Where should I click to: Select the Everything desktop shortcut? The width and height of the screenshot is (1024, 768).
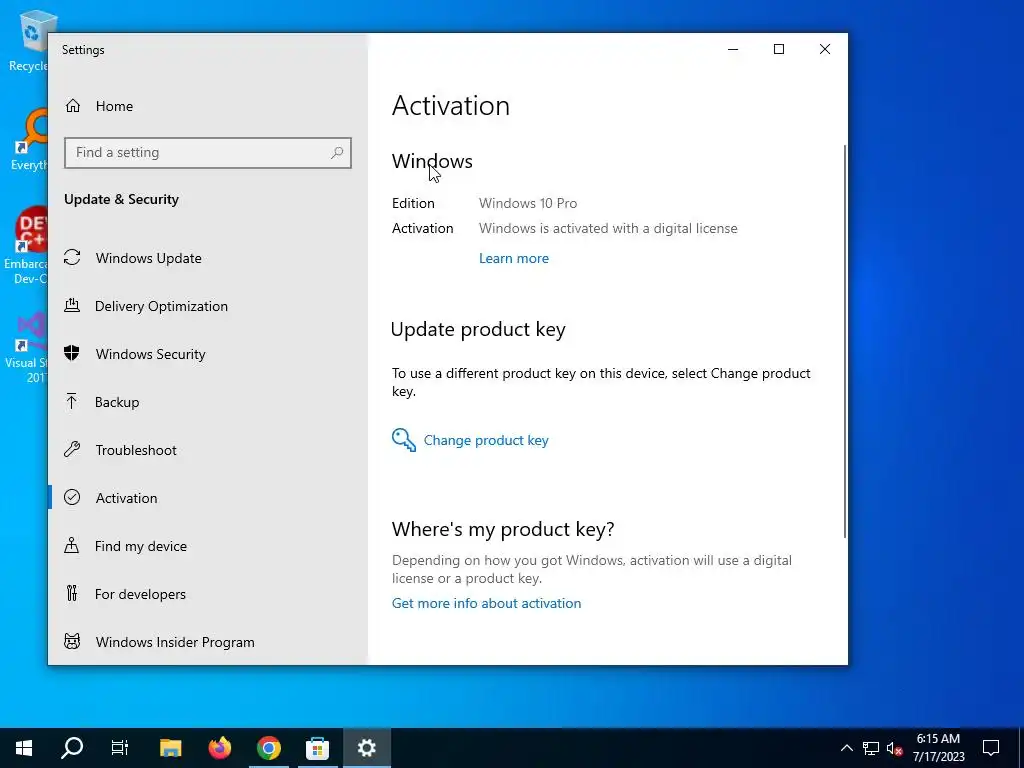click(28, 140)
